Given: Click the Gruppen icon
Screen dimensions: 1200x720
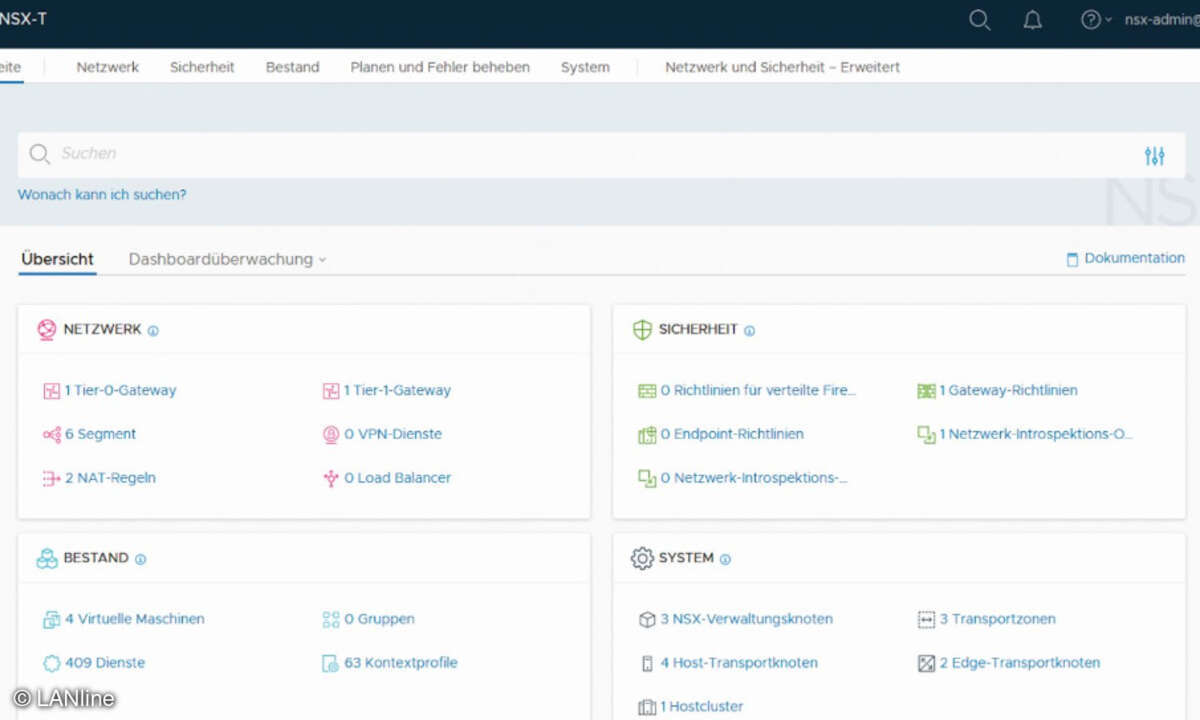Looking at the screenshot, I should [x=331, y=620].
